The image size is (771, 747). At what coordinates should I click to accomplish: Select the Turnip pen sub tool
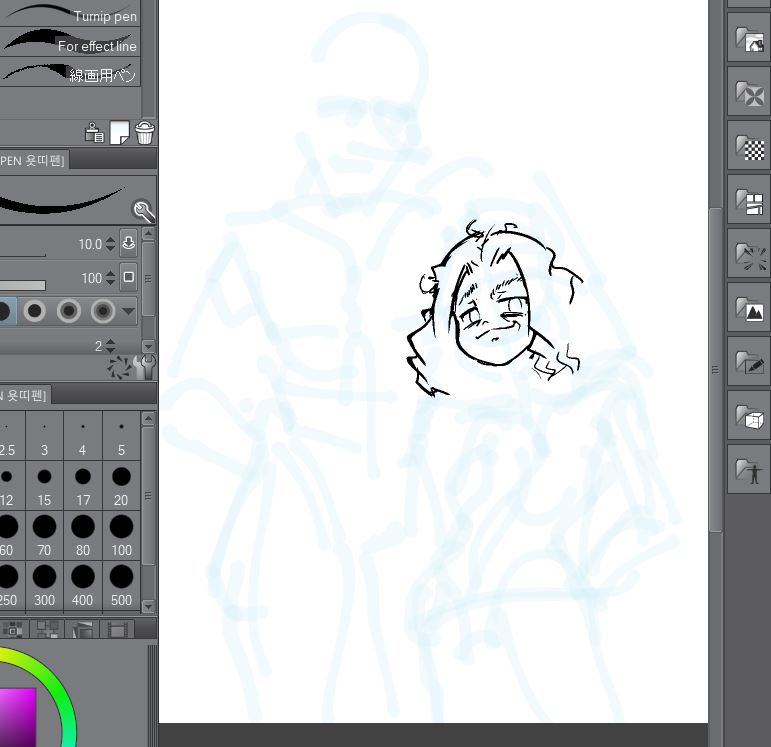[x=70, y=14]
